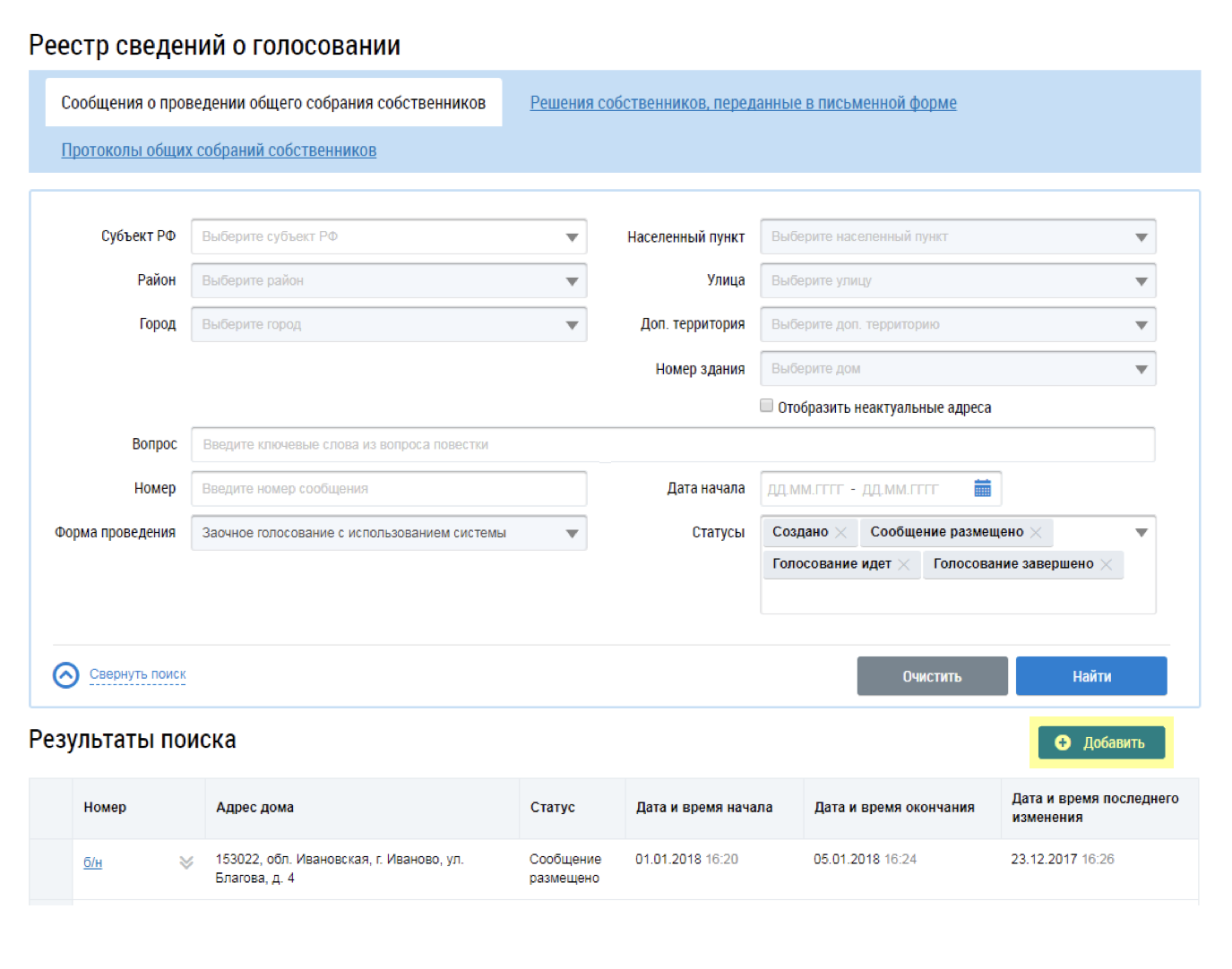Screen dimensions: 1232x969
Task: Remove the 'Голосование завершено' status tag
Action: click(x=1107, y=564)
